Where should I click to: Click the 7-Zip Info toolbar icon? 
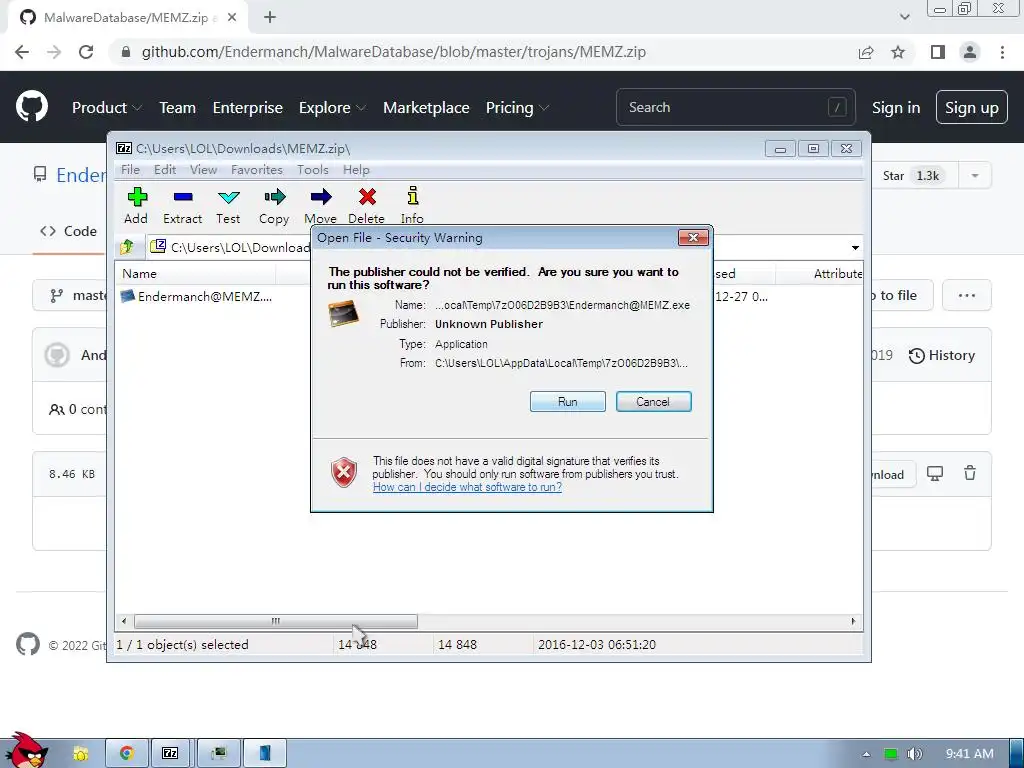[412, 206]
